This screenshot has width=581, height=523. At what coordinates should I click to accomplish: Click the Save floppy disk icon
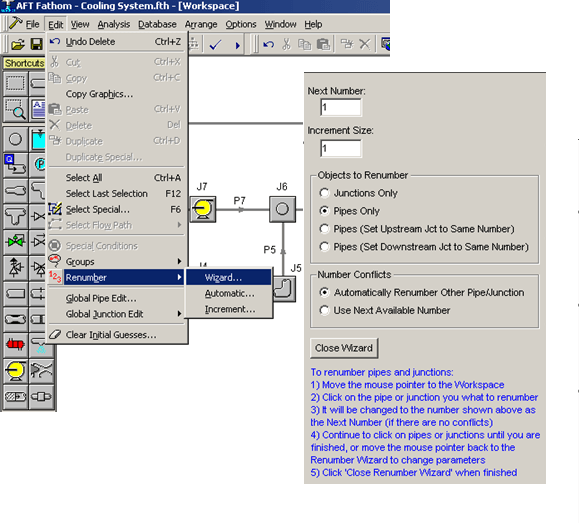click(x=36, y=45)
